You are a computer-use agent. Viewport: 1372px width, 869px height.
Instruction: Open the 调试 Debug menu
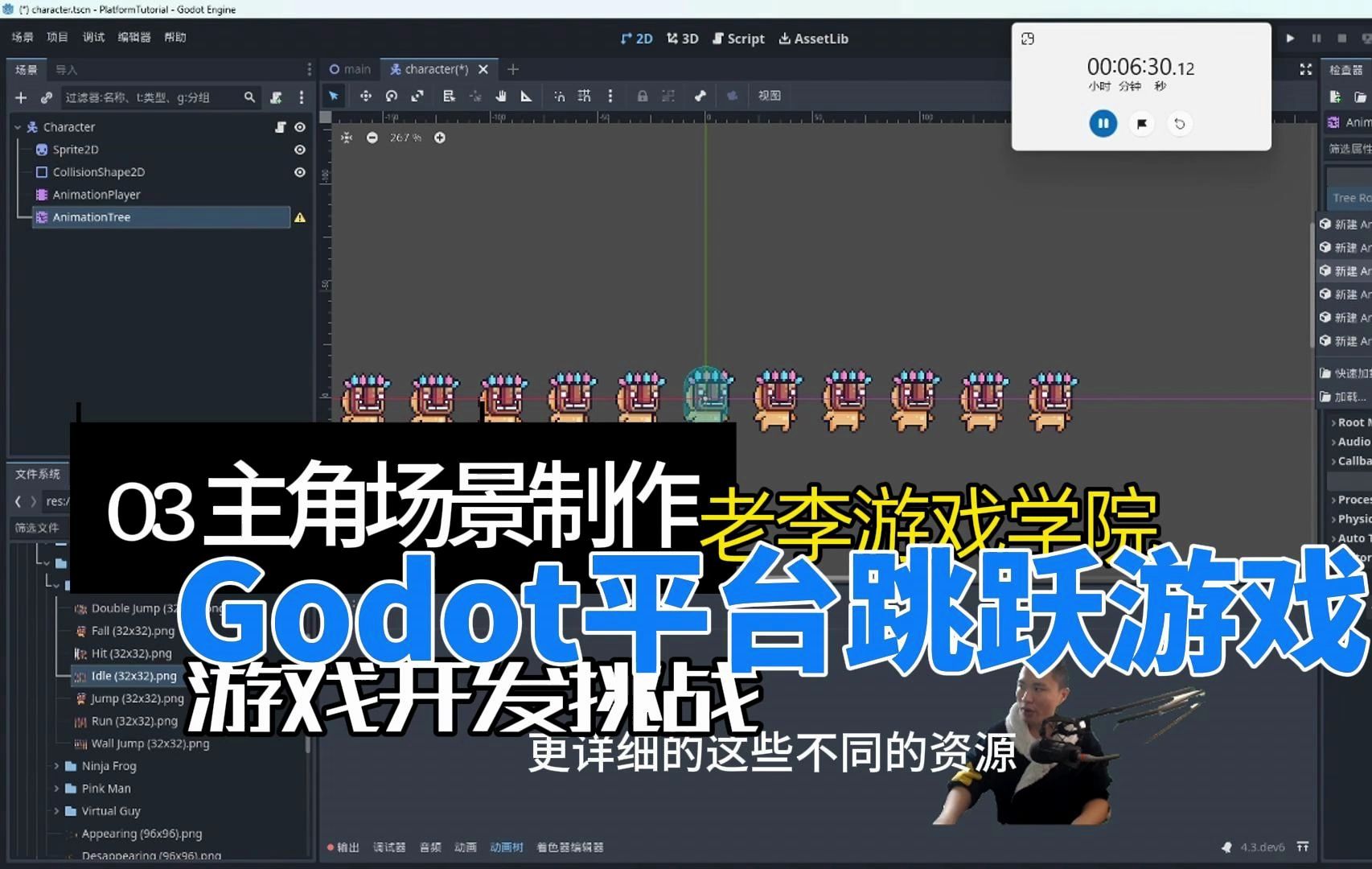(93, 37)
